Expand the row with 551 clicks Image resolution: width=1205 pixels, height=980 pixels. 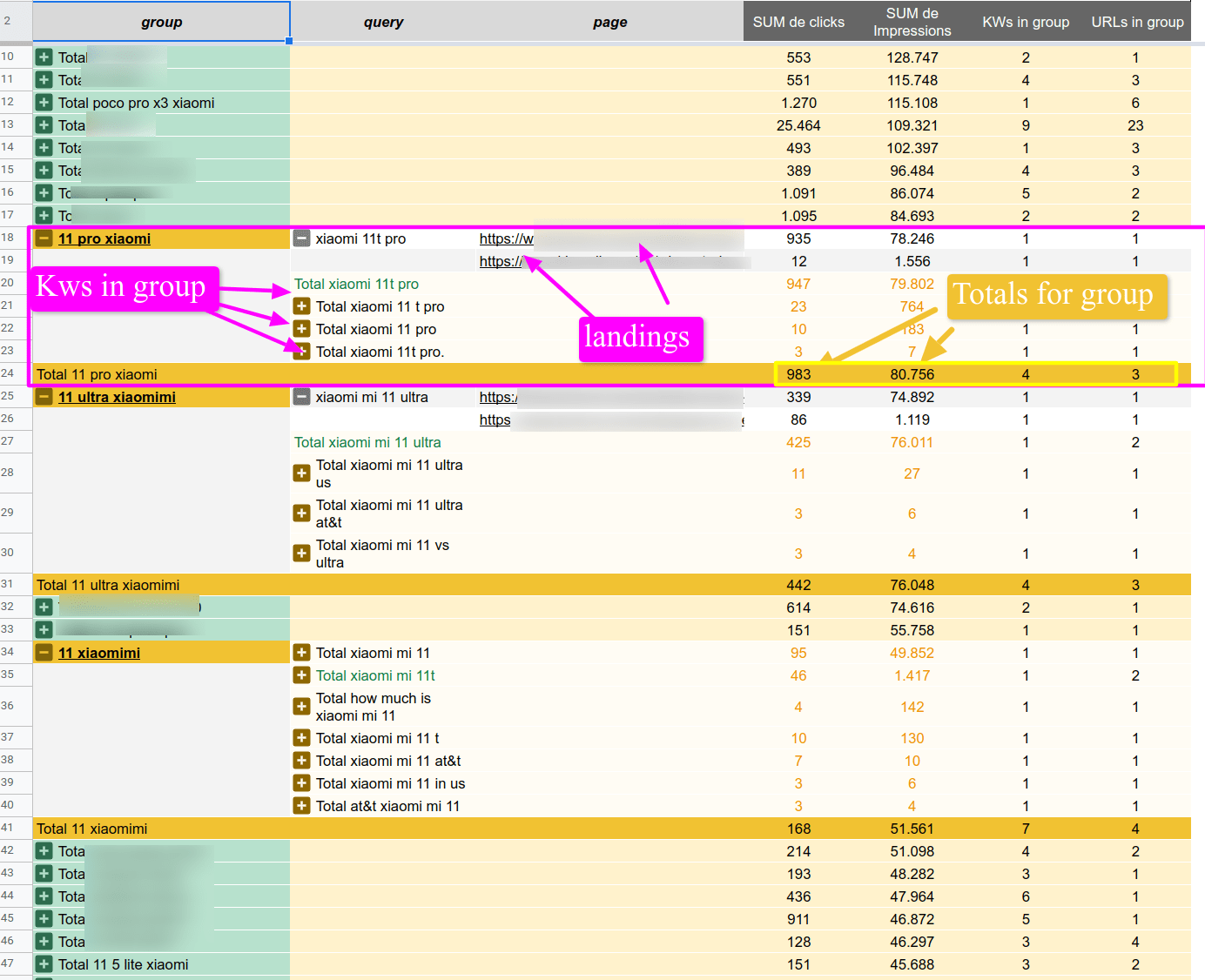[x=44, y=80]
